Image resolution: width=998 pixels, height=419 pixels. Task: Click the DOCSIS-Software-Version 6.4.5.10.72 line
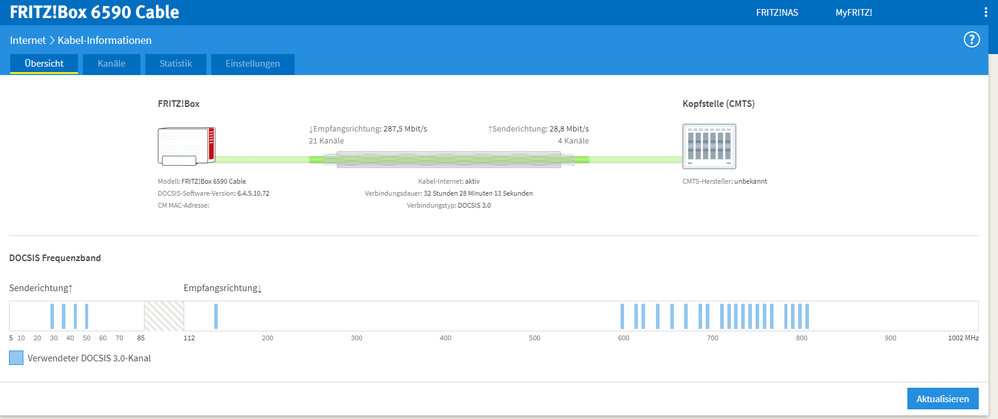(214, 193)
